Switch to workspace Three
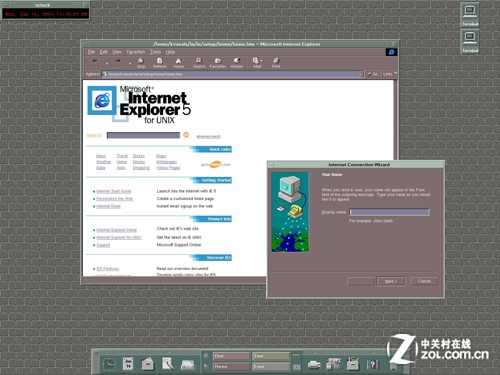Viewport: 500px width, 375px height. coord(231,367)
